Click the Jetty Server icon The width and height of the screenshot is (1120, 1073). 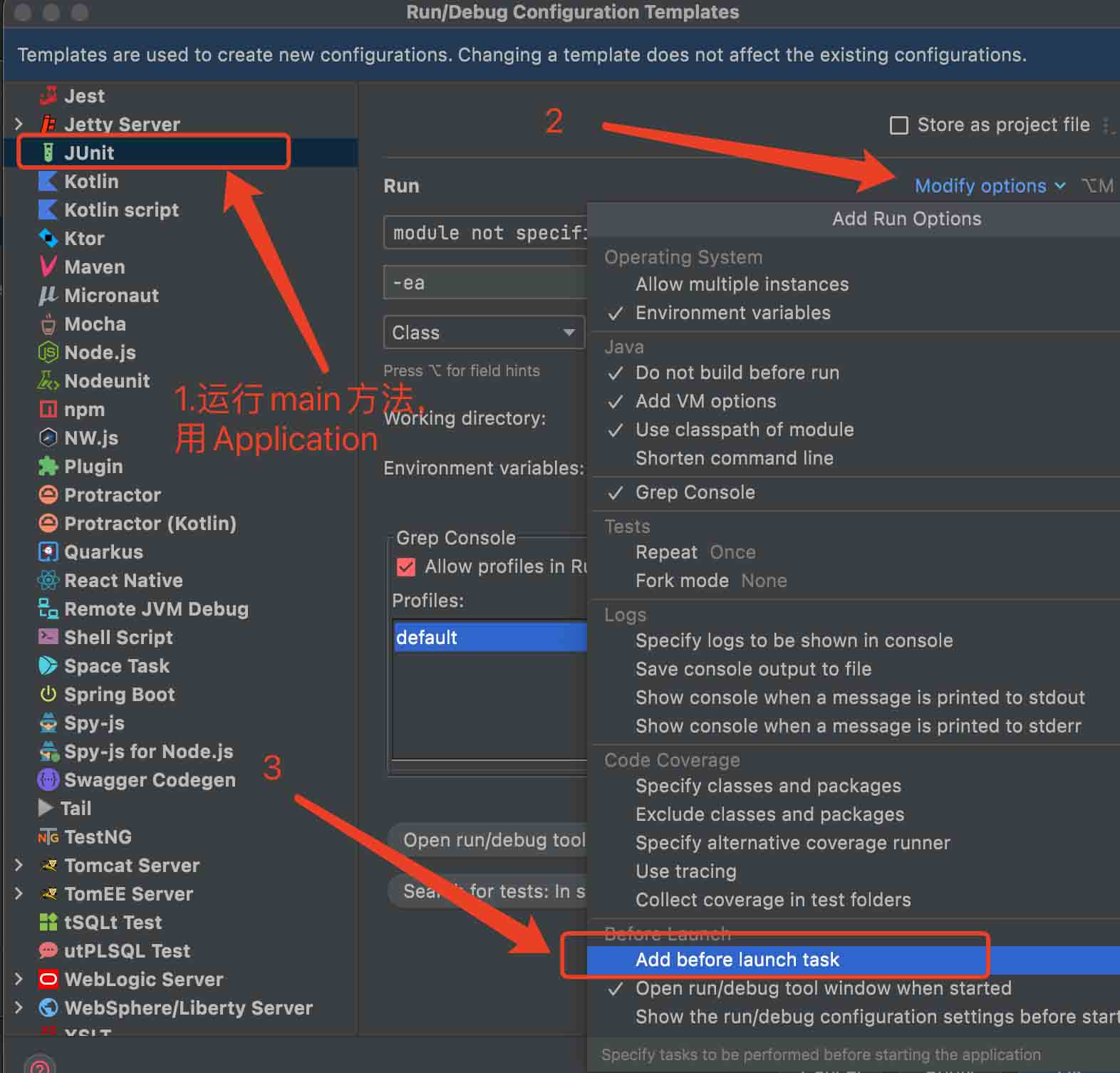[x=48, y=124]
